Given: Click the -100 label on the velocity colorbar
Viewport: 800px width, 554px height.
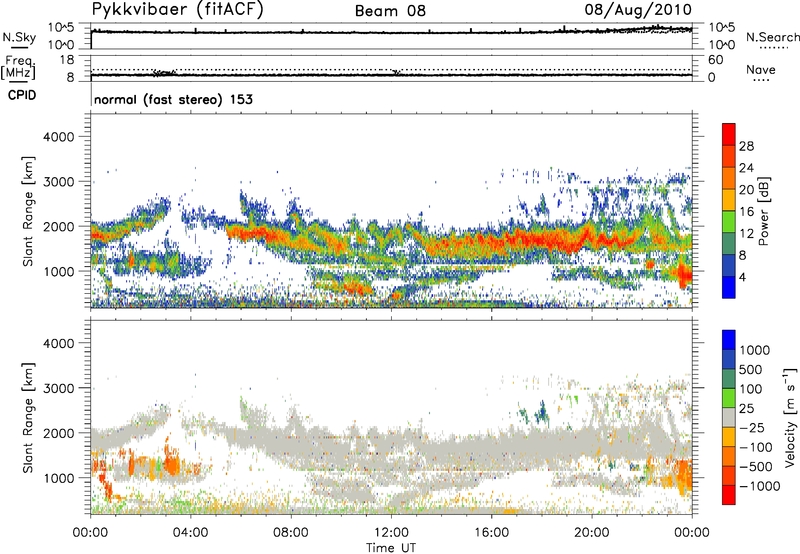Looking at the screenshot, I should click(x=756, y=447).
